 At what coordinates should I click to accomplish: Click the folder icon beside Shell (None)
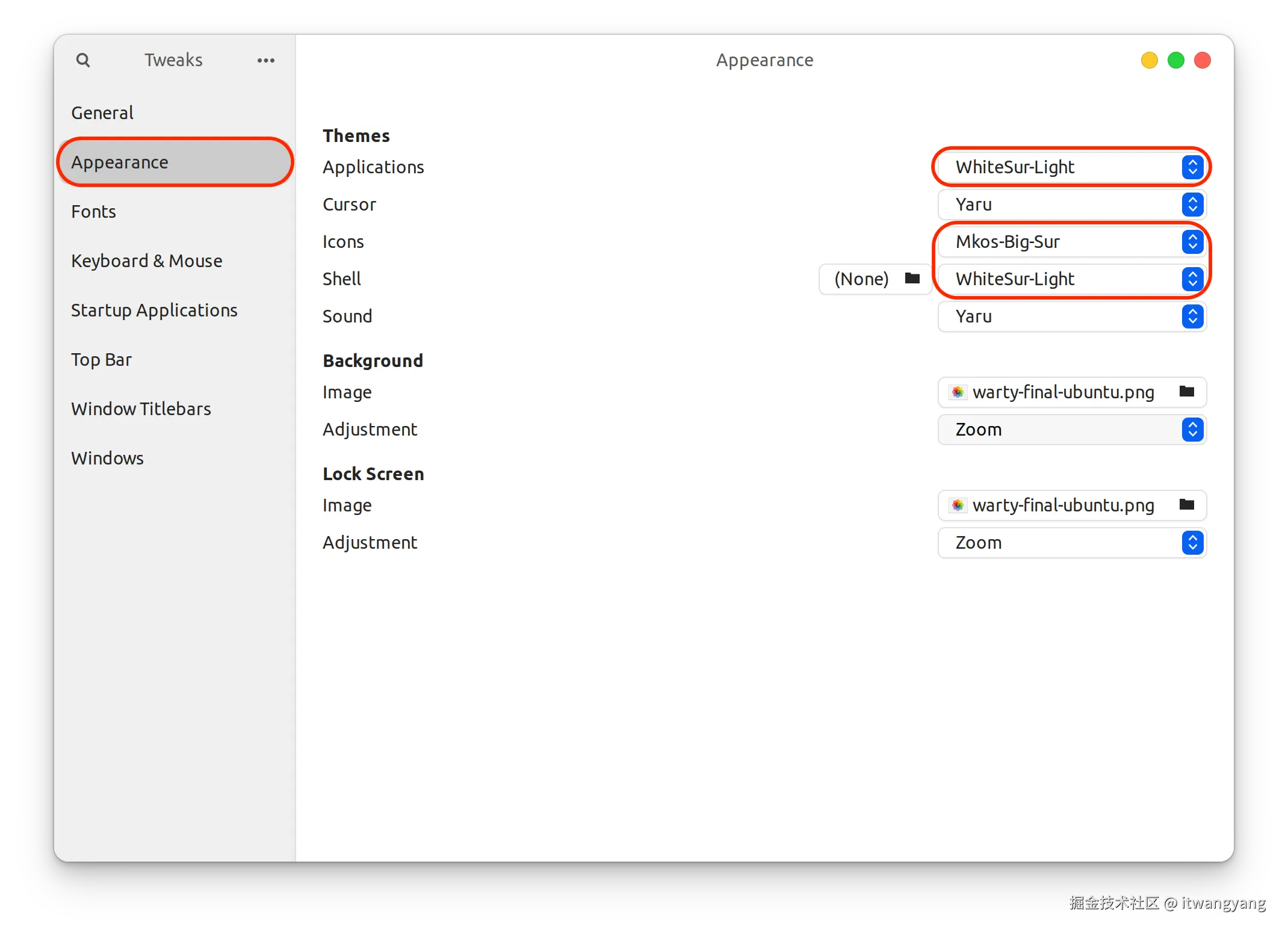coord(912,279)
